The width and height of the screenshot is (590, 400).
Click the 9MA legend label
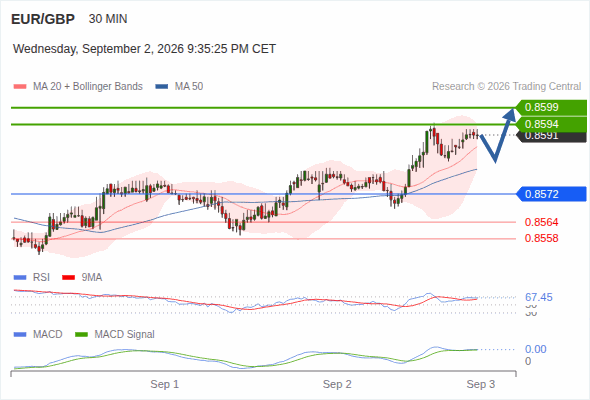point(92,278)
